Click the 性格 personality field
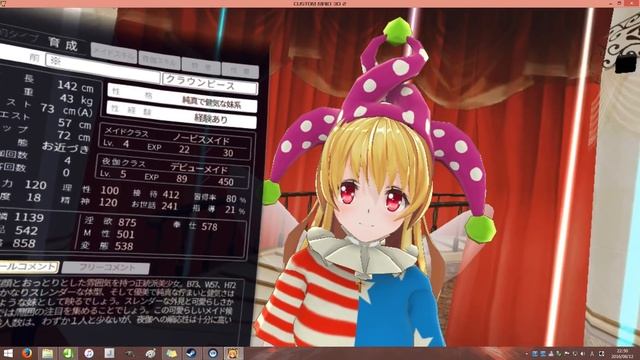This screenshot has width=640, height=360. tap(182, 98)
